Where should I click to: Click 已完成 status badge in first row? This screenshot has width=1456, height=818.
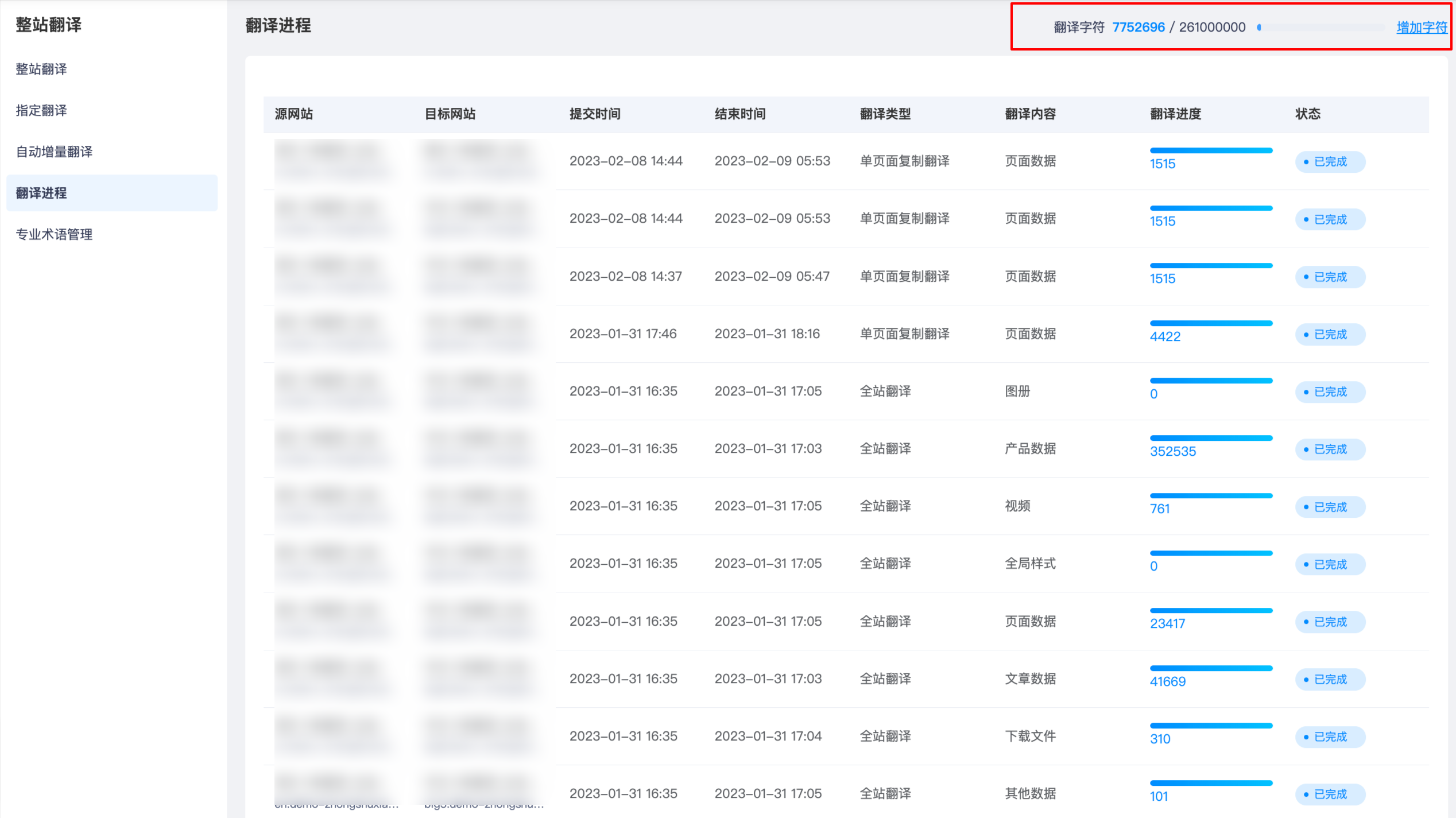1330,162
